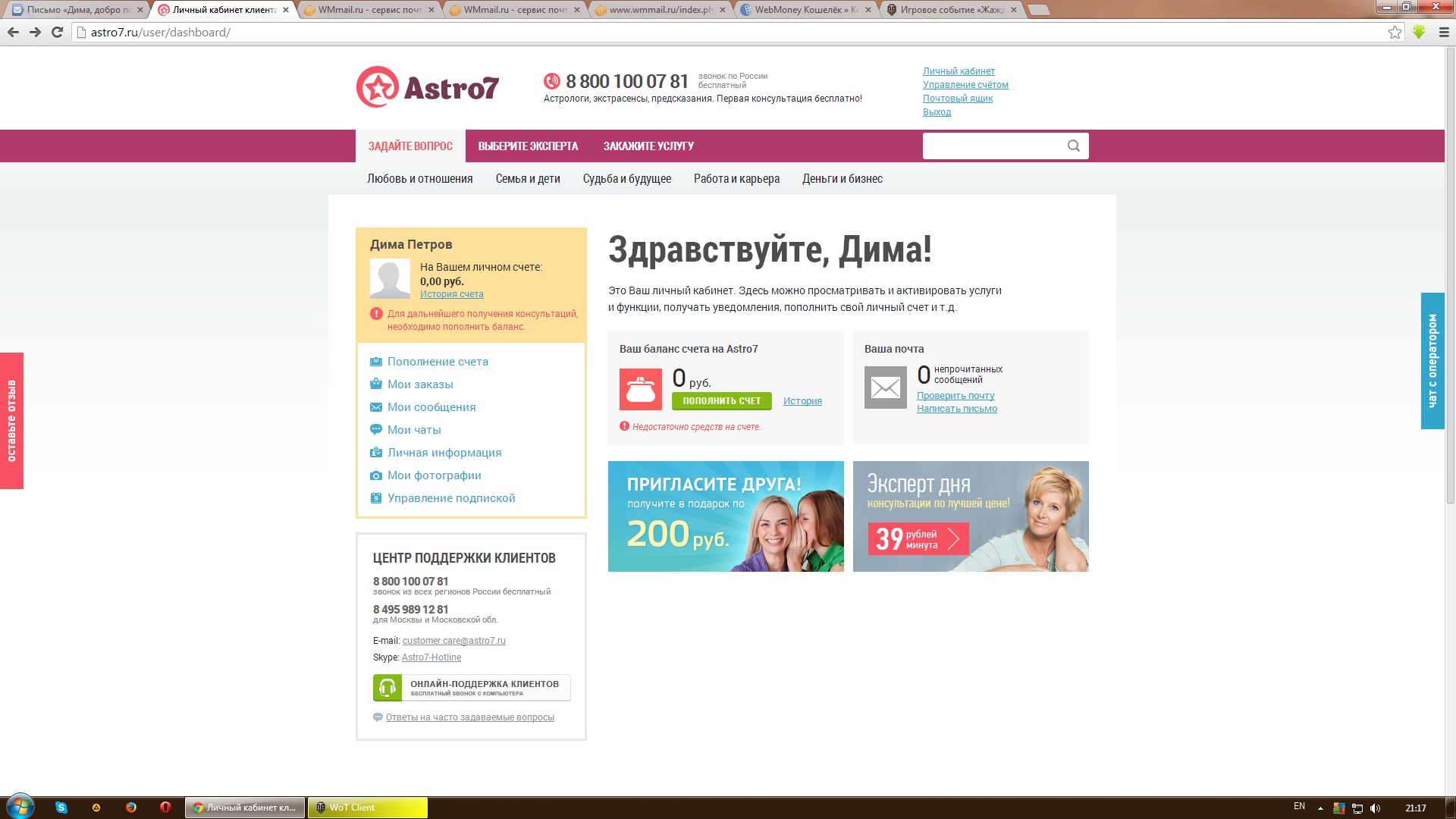1456x819 pixels.
Task: Click the Мои чаты speech bubble icon
Action: click(x=376, y=430)
